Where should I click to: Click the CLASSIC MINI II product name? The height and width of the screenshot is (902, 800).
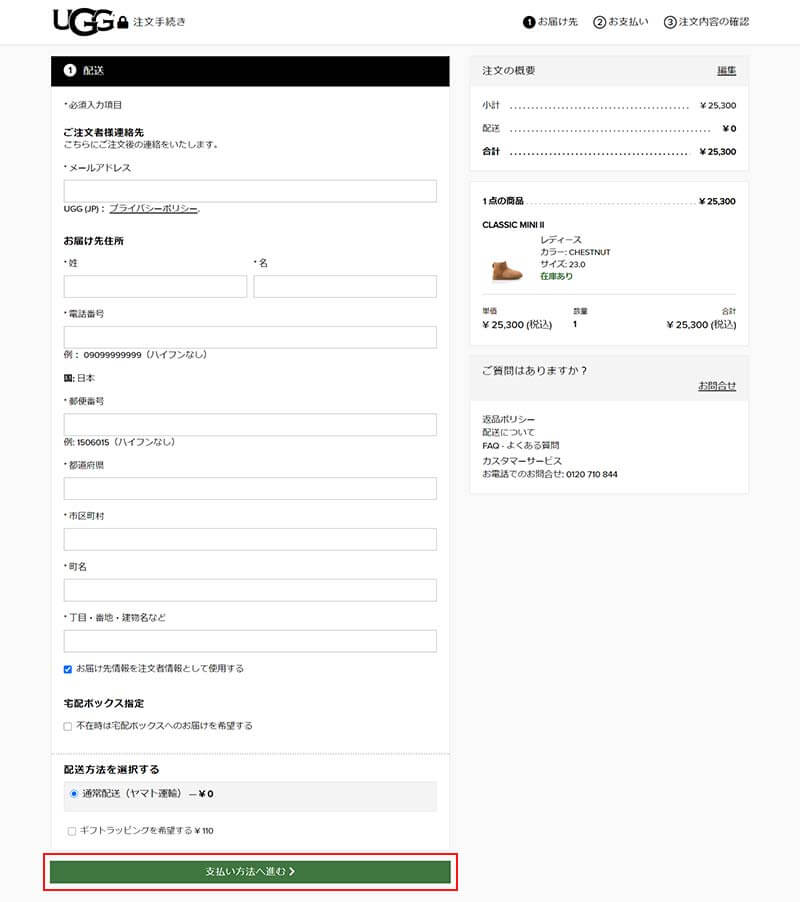click(x=513, y=225)
